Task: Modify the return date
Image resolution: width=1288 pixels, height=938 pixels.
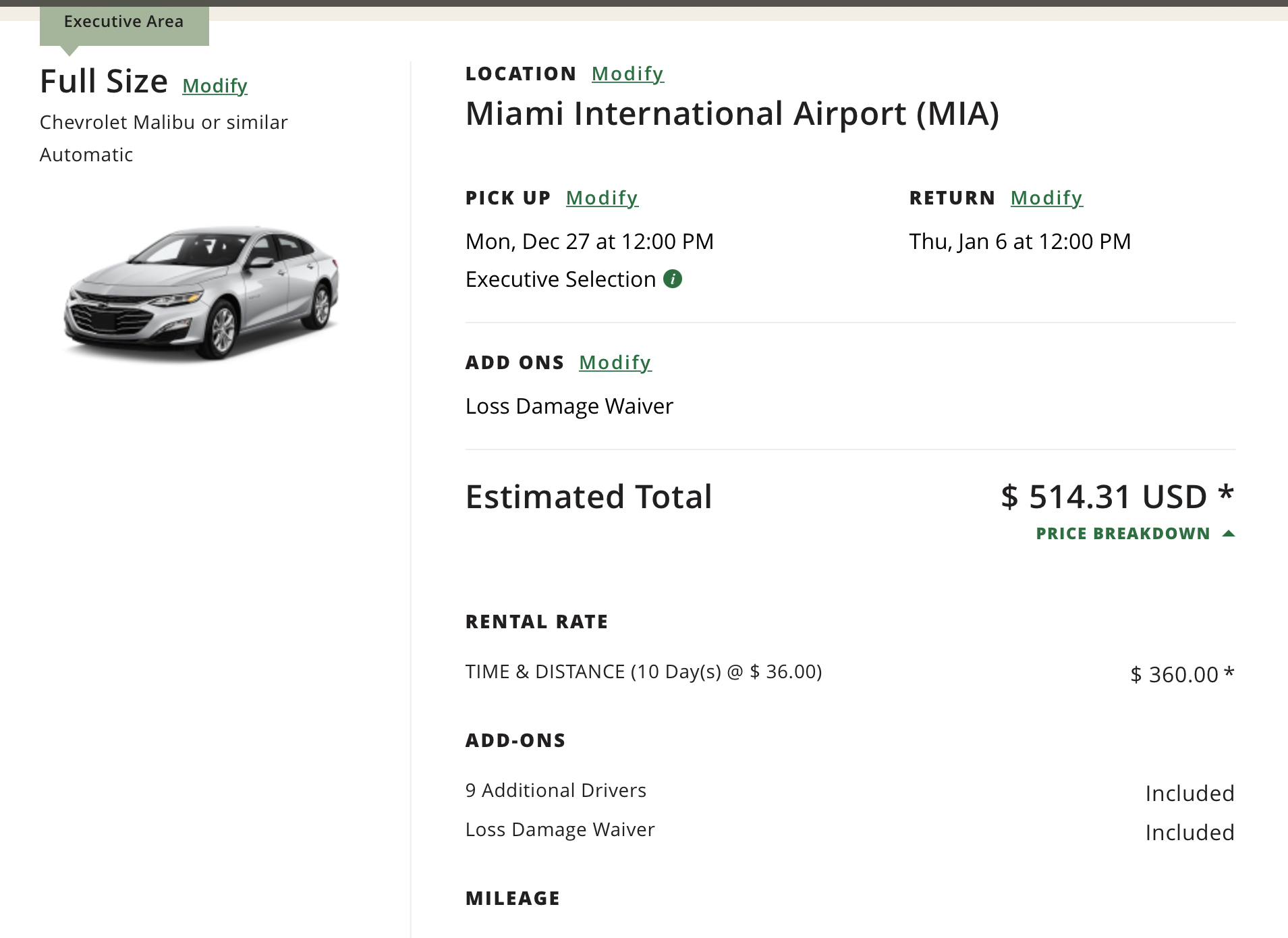Action: (1046, 198)
